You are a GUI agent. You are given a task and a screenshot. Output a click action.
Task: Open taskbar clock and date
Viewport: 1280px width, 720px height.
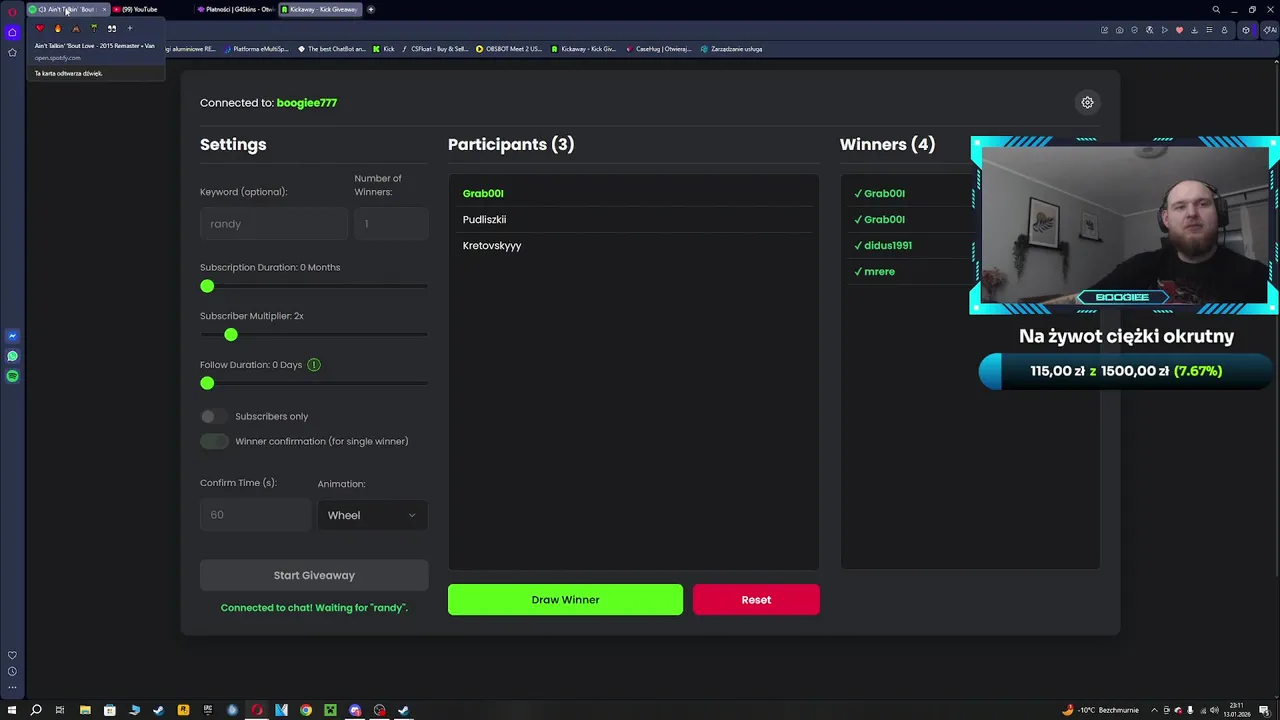click(x=1237, y=710)
